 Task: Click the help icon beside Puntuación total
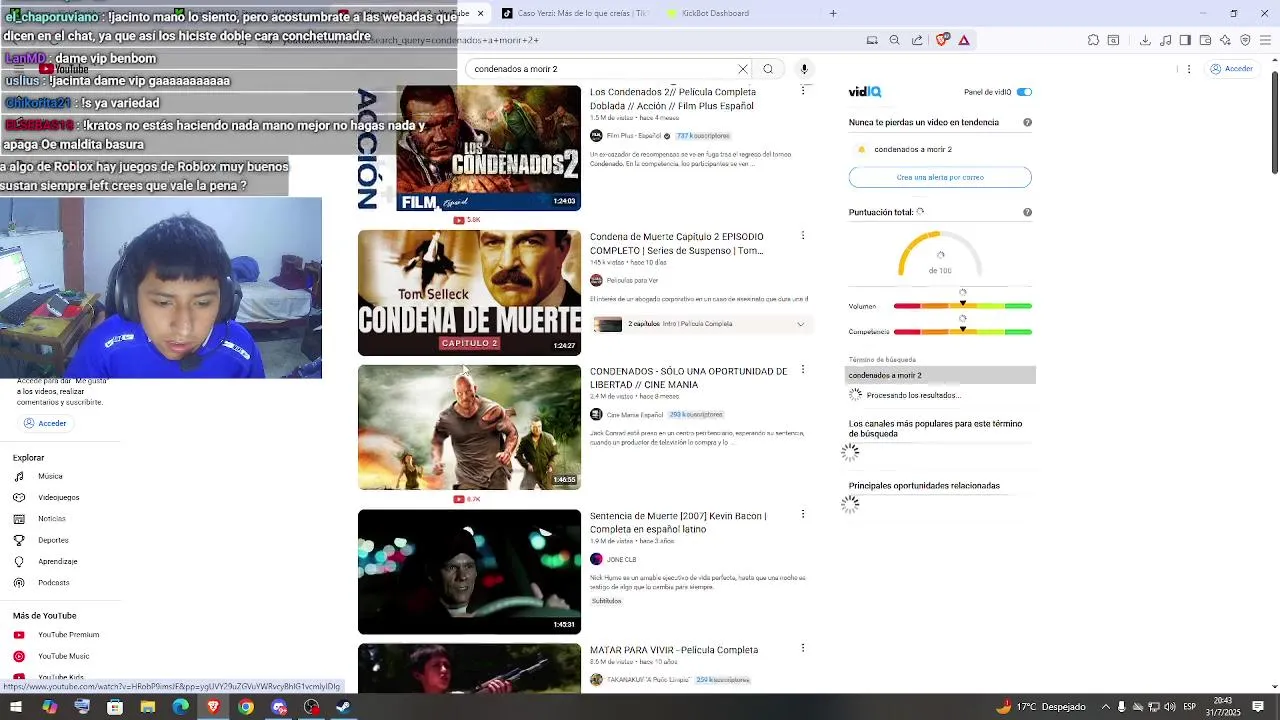[1027, 212]
